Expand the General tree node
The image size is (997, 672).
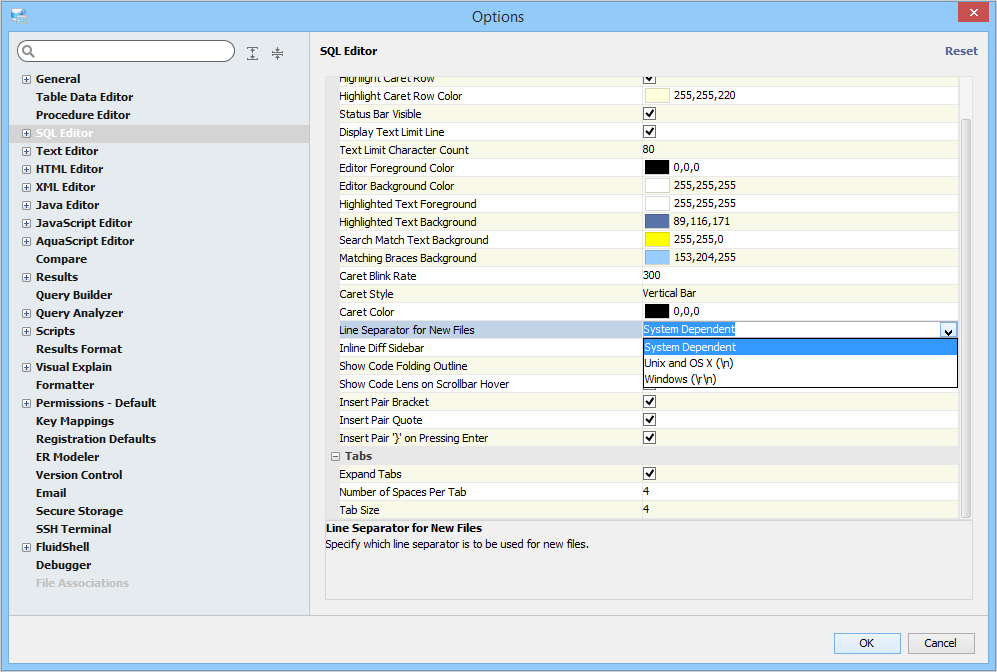[x=26, y=79]
